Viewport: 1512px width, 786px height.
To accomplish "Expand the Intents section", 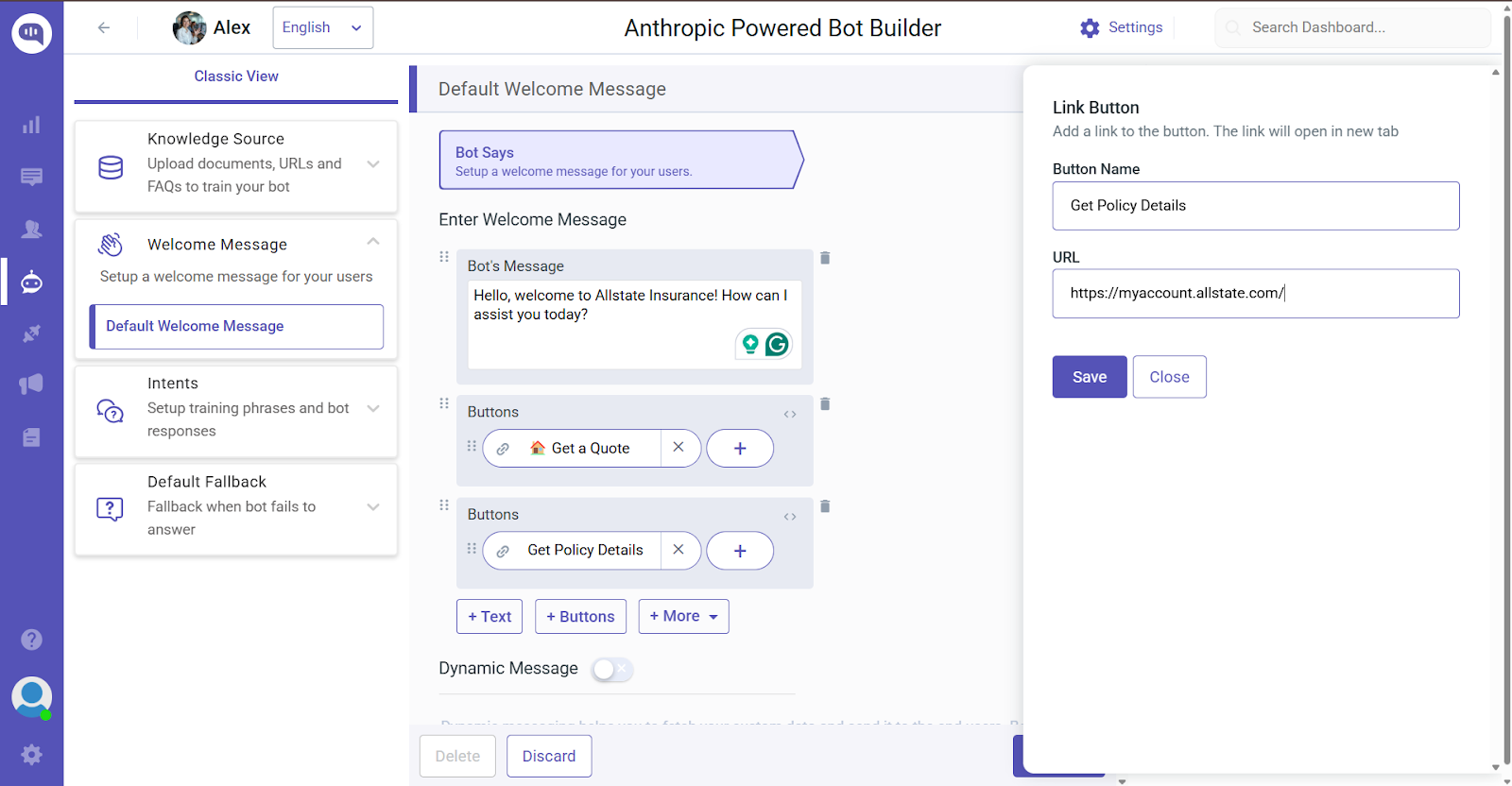I will coord(373,409).
